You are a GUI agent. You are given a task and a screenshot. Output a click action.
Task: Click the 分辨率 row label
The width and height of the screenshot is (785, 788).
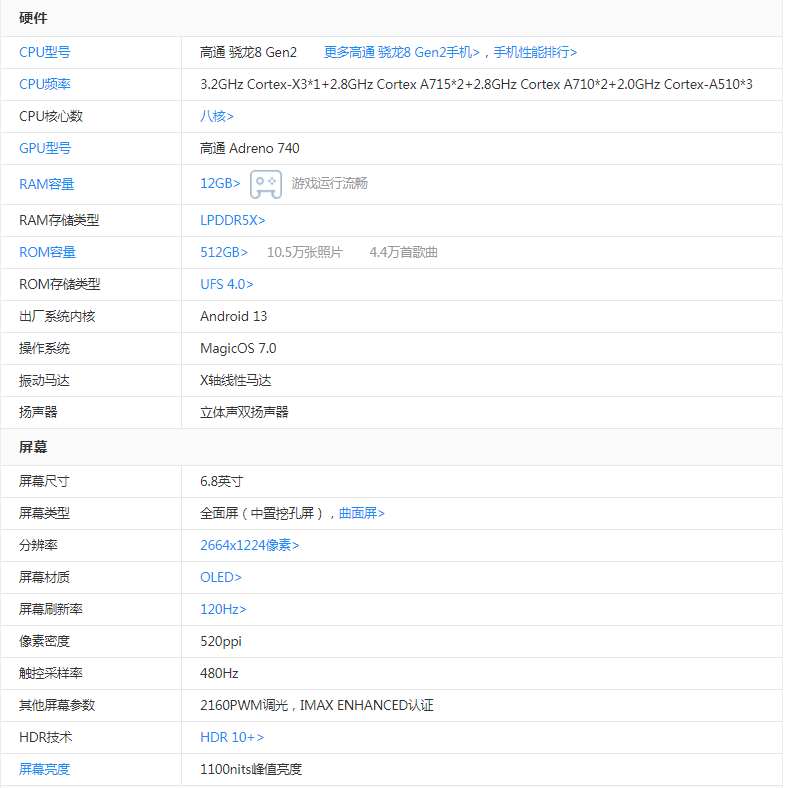tap(38, 546)
